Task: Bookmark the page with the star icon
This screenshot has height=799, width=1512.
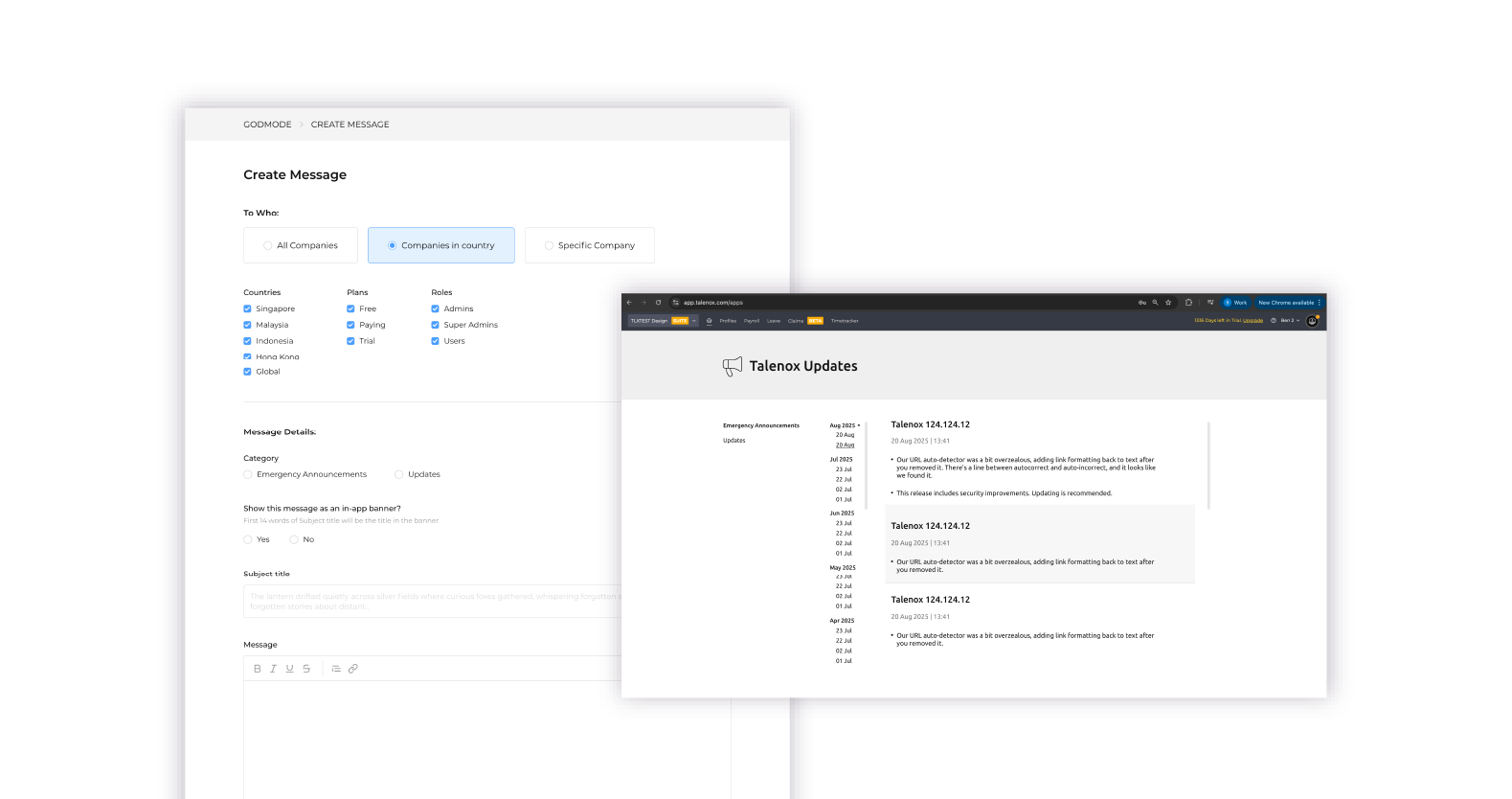Action: tap(1168, 303)
